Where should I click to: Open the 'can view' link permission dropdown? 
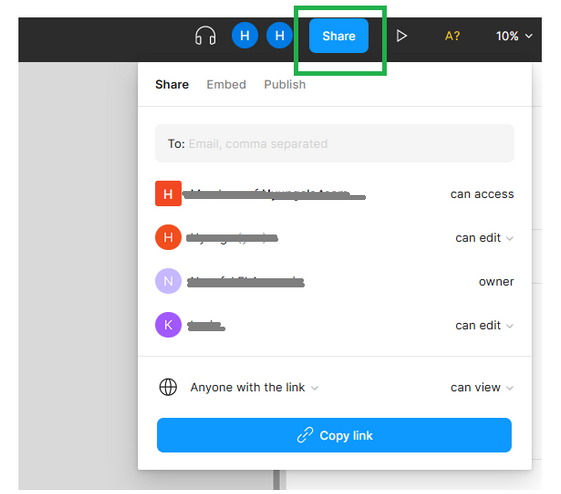click(482, 387)
